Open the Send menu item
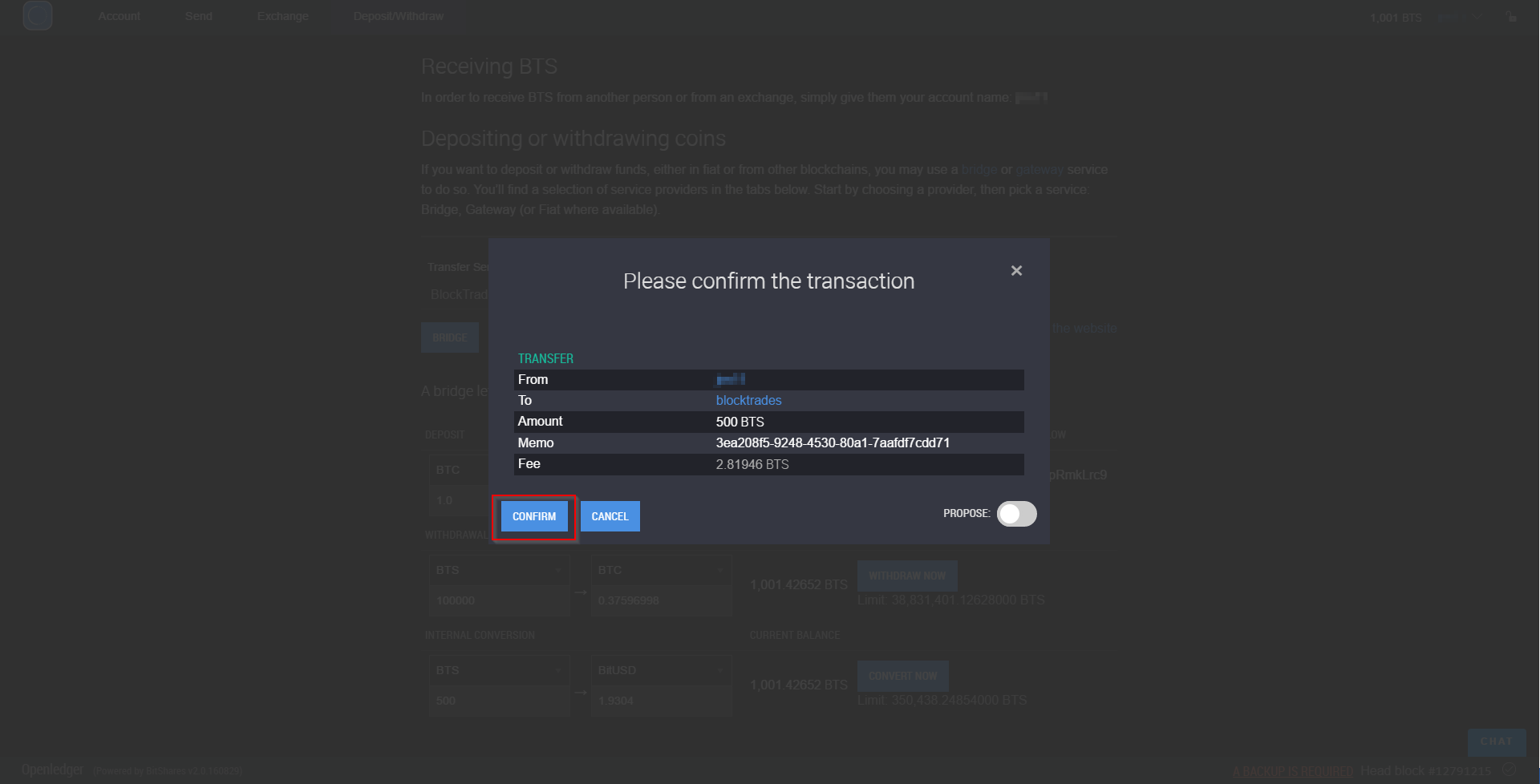The image size is (1540, 784). tap(199, 16)
